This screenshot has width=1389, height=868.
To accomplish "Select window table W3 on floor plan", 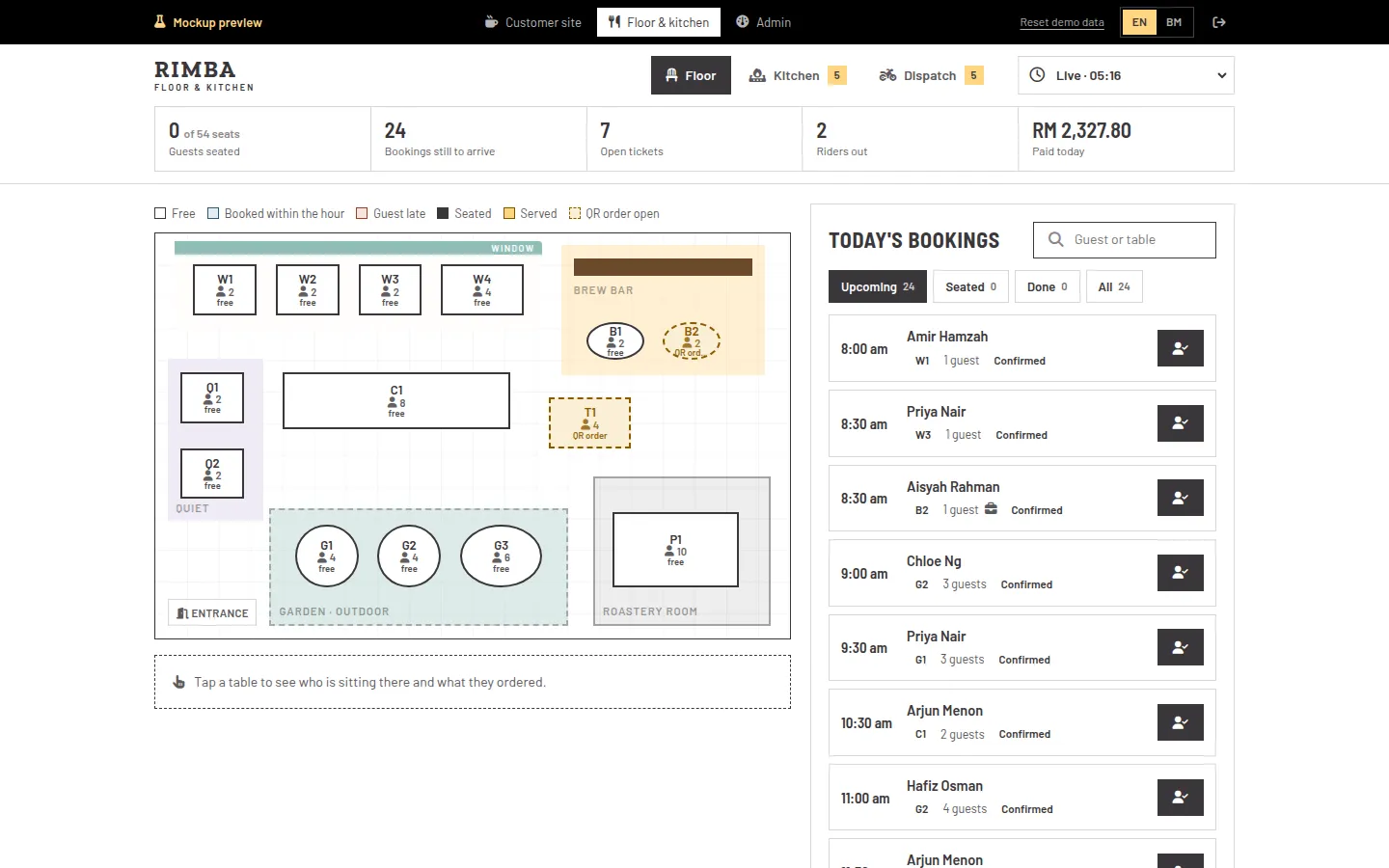I will [x=390, y=289].
